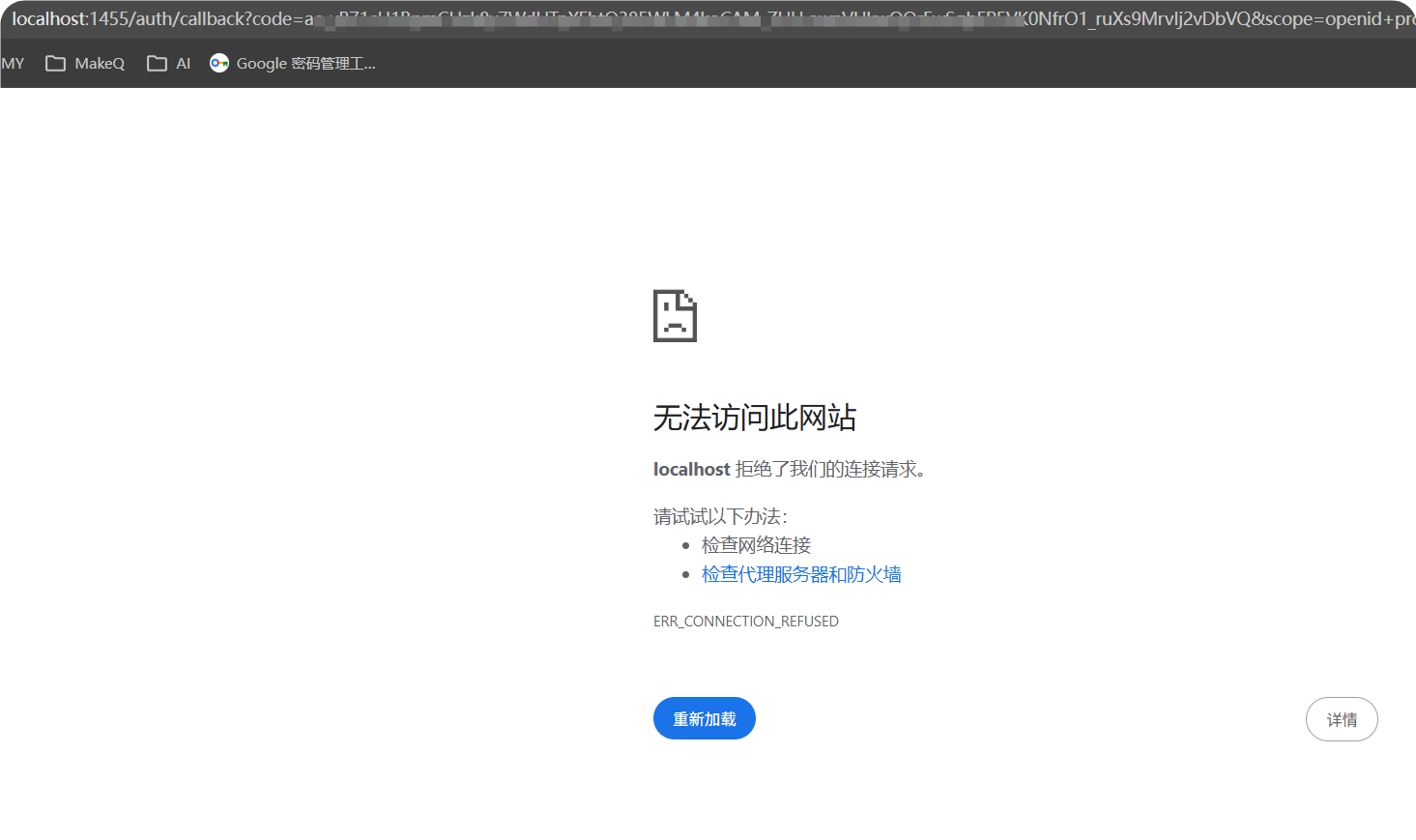Click the sad page error icon
Viewport: 1416px width, 840px height.
pos(675,316)
